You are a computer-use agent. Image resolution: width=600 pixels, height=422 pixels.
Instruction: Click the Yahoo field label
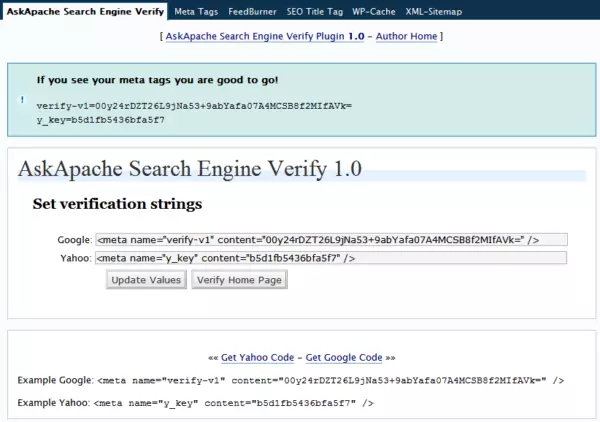(74, 258)
